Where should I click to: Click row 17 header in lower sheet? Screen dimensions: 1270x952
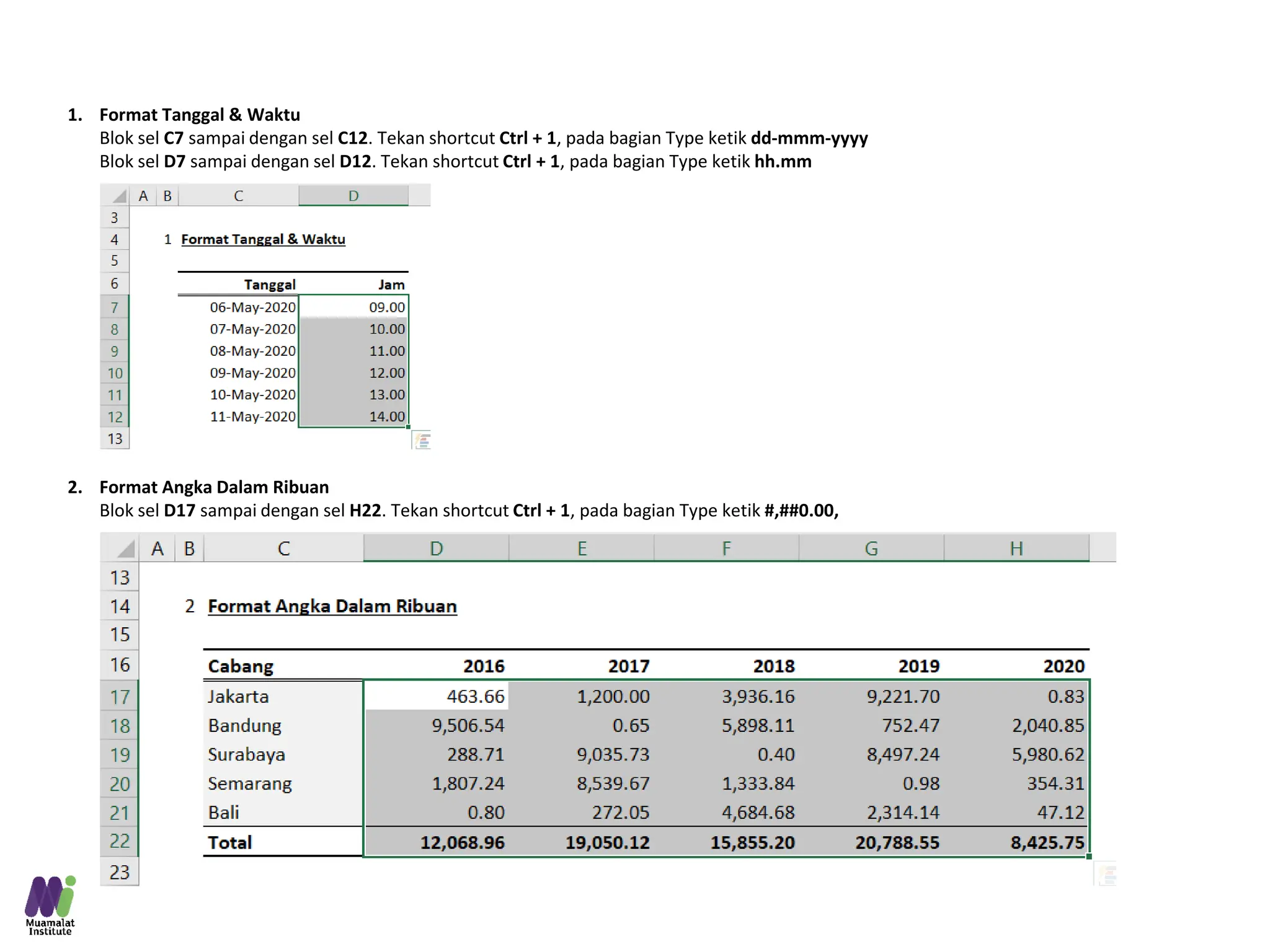click(x=120, y=697)
